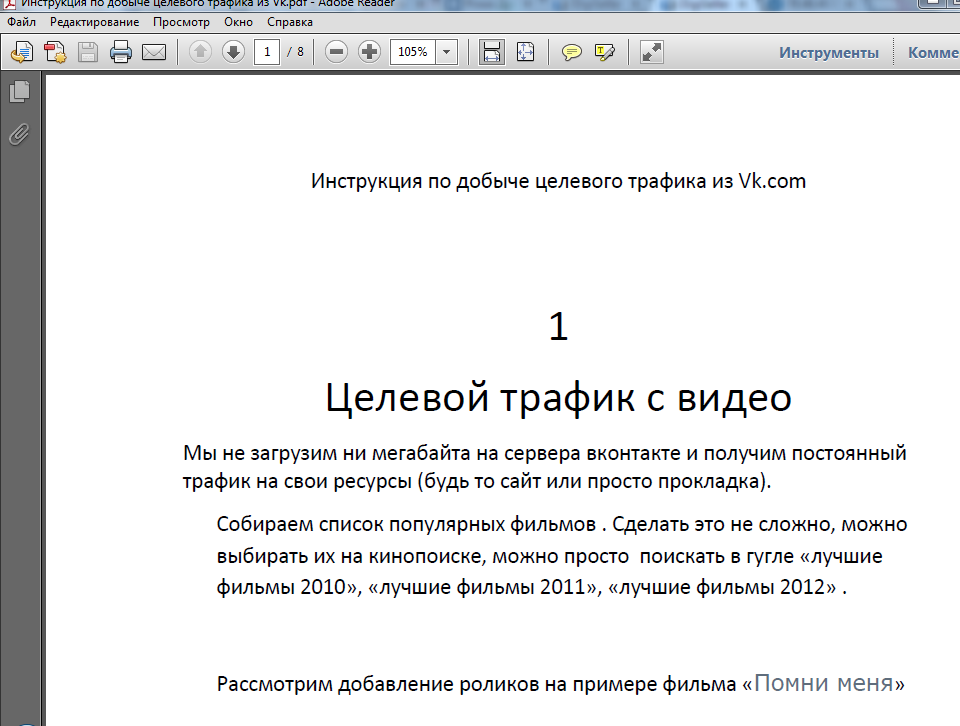Zoom in with the plus button
The width and height of the screenshot is (960, 726).
click(369, 52)
